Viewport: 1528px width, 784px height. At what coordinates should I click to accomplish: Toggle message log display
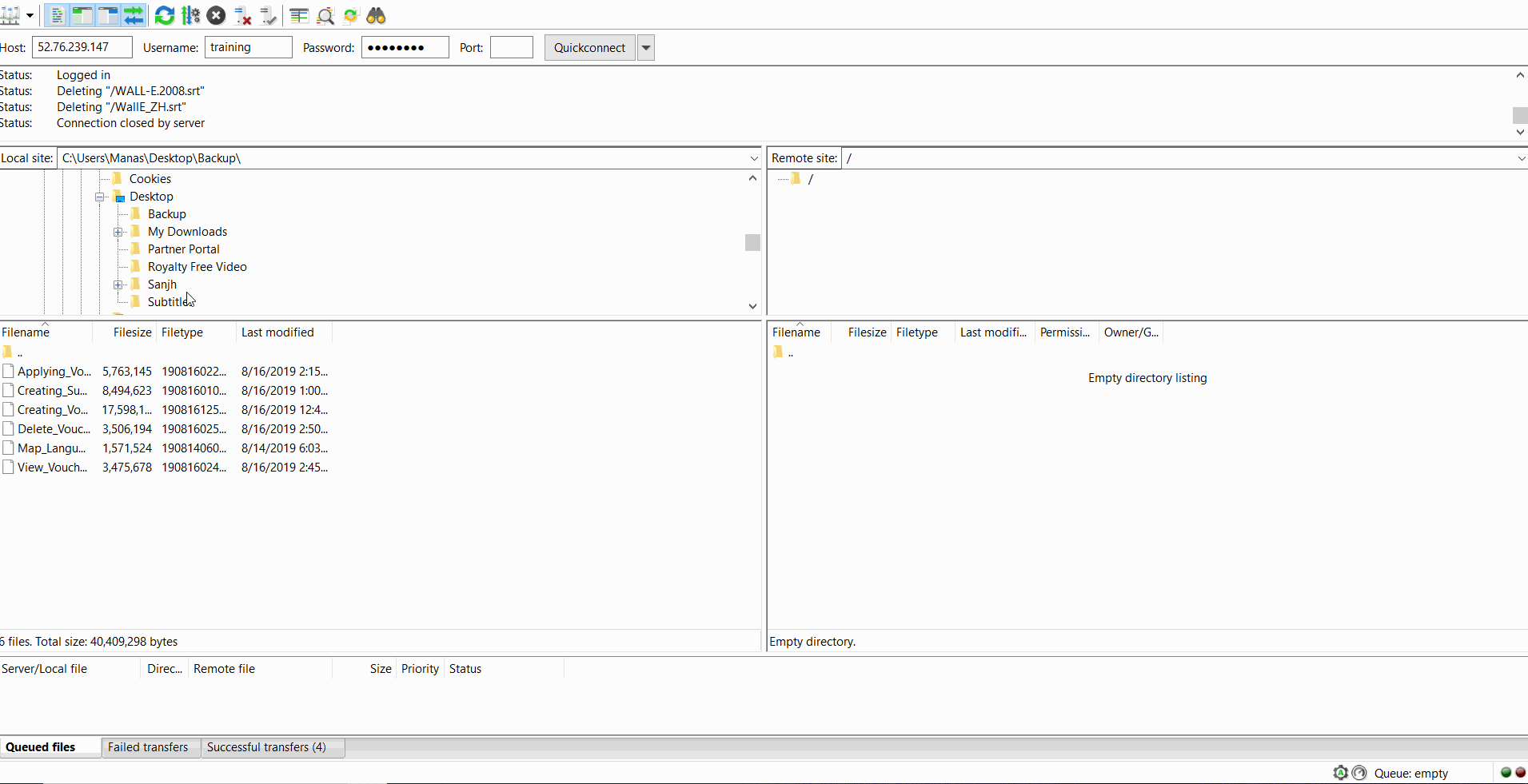point(57,15)
